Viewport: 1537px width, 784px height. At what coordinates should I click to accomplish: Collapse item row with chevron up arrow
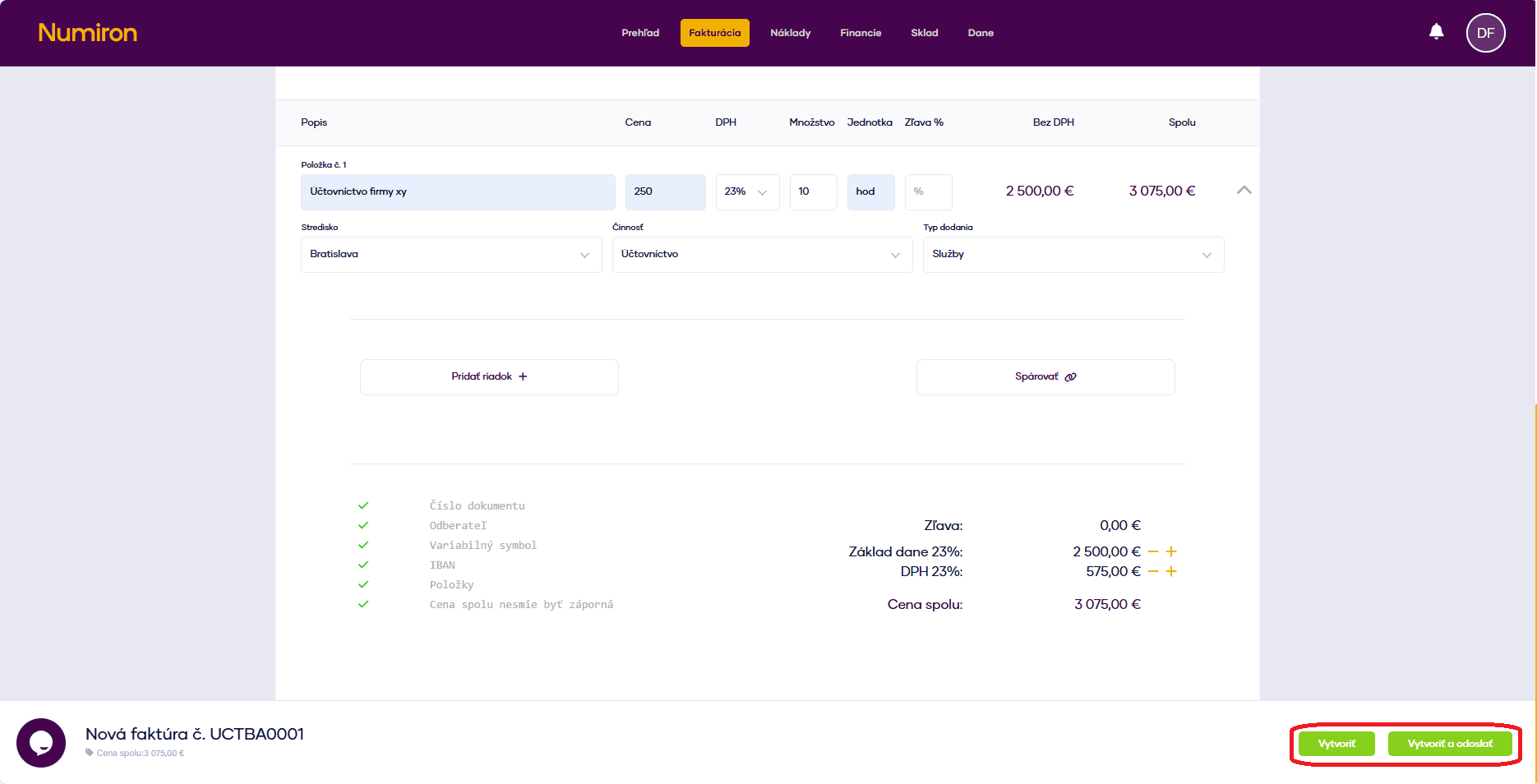[1244, 191]
